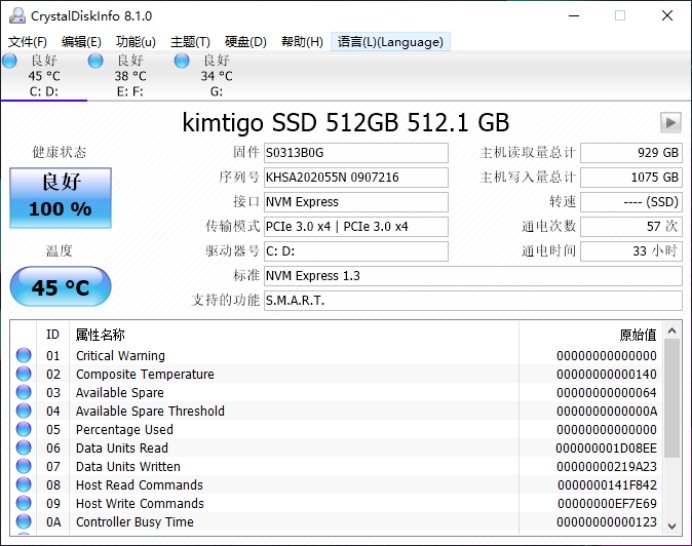This screenshot has width=692, height=546.
Task: Select the Percentage Used attribute name
Action: pyautogui.click(x=124, y=430)
